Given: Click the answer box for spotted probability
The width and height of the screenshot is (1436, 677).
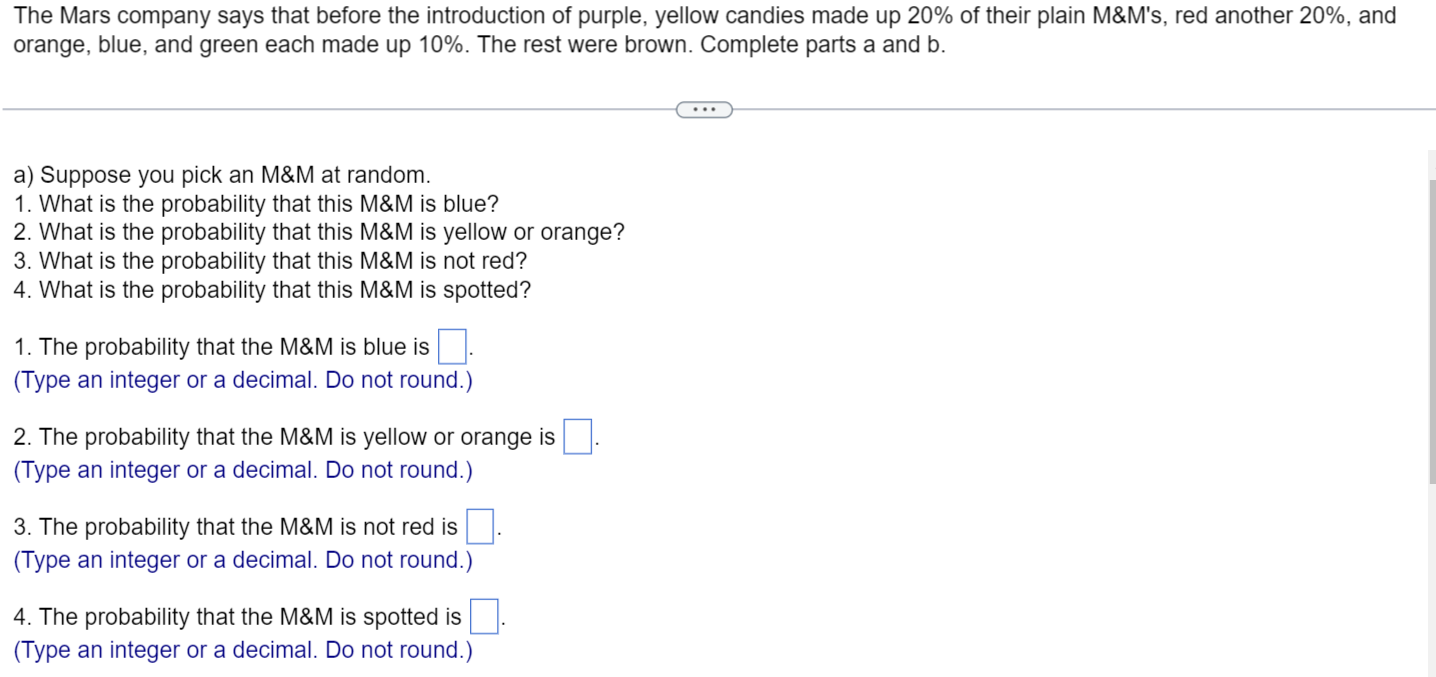Looking at the screenshot, I should pos(483,617).
